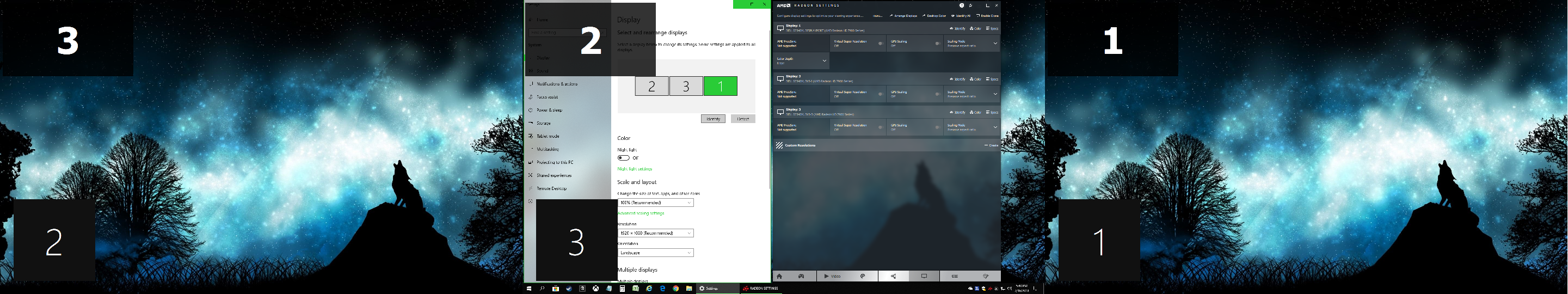The width and height of the screenshot is (1568, 294).
Task: Open Notifications & actions in Settings sidebar
Action: 557,84
